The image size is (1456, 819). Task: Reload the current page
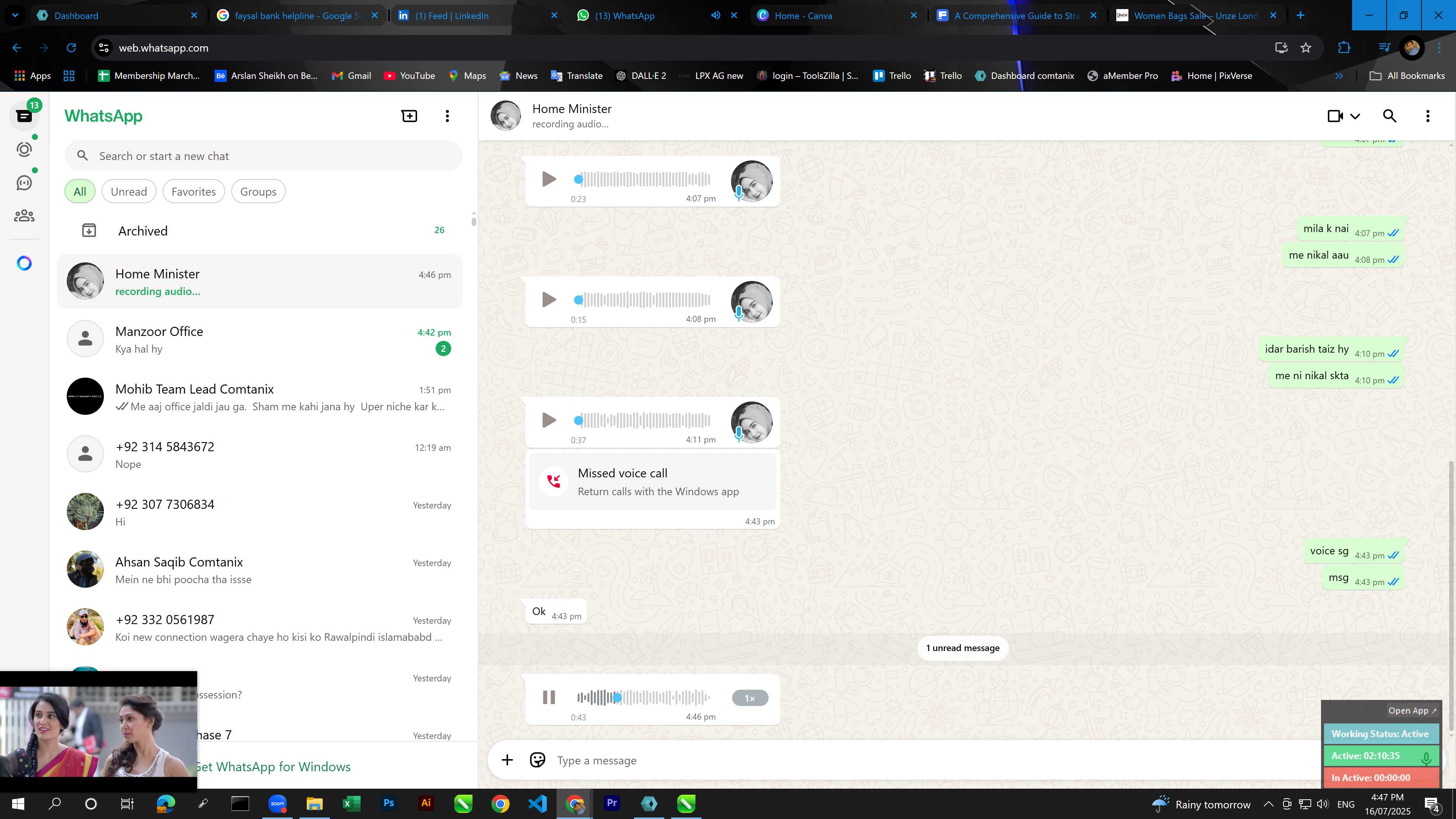71,48
